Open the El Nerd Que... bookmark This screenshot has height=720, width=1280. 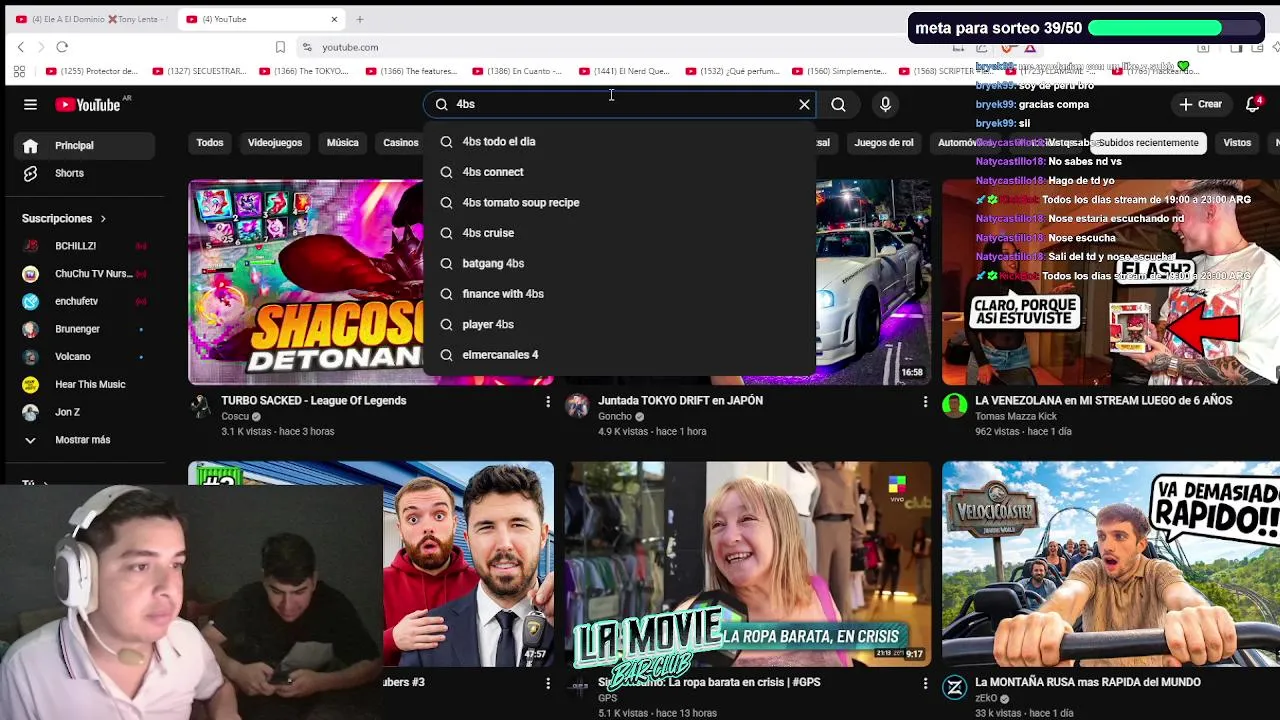(625, 71)
